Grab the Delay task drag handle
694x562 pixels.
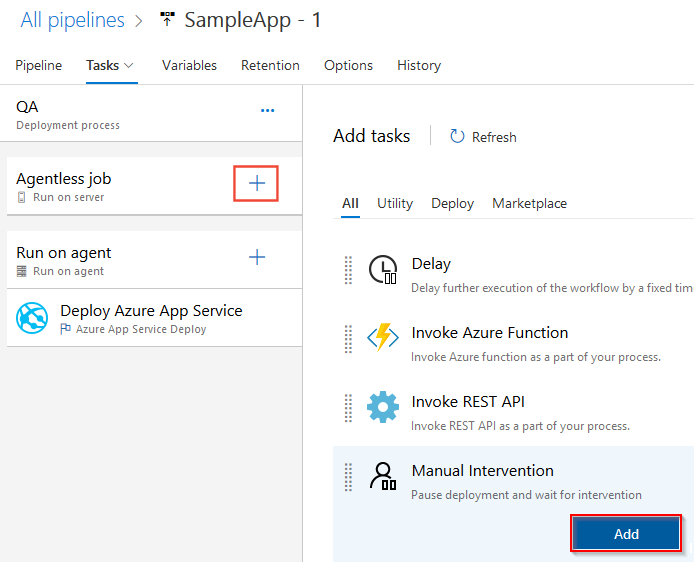(349, 270)
